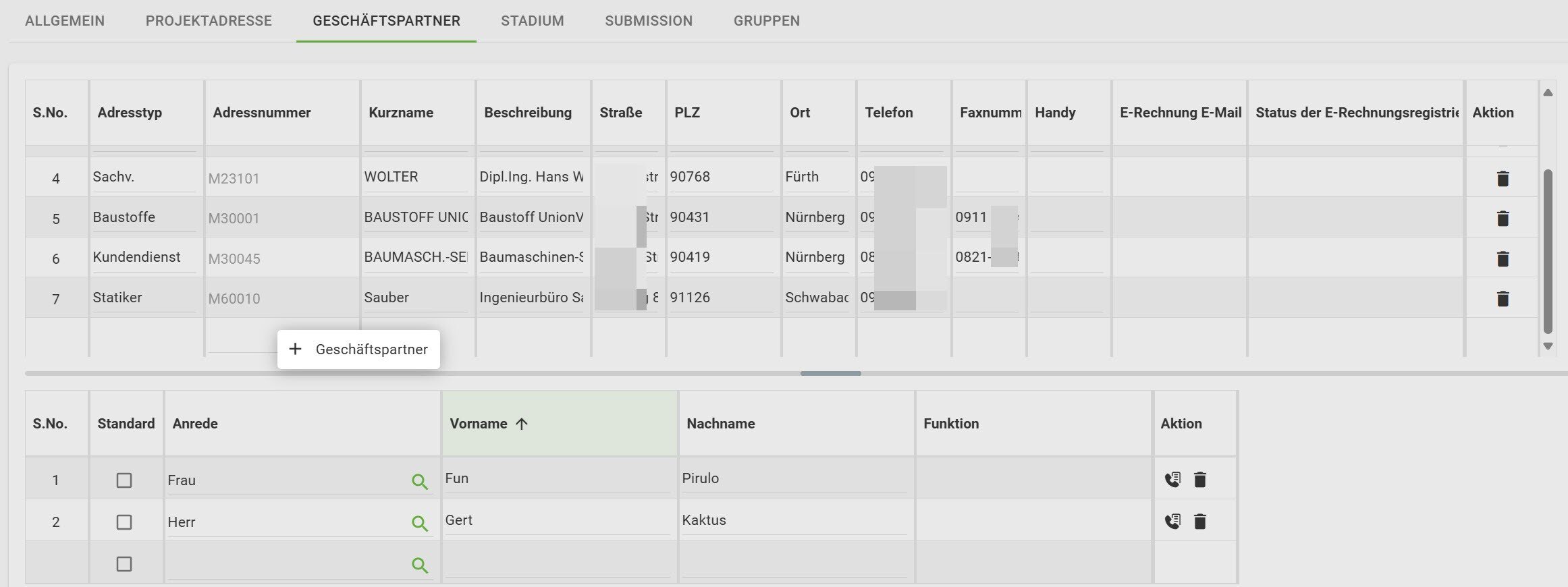Open contact details for Fun Pirulo
The height and width of the screenshot is (587, 1568).
(1172, 480)
